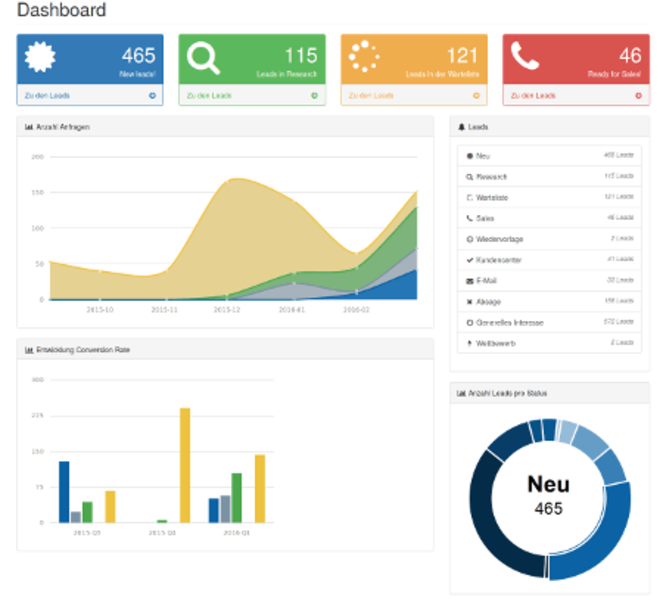Click the icon on the 'Warteliste' row

[469, 197]
